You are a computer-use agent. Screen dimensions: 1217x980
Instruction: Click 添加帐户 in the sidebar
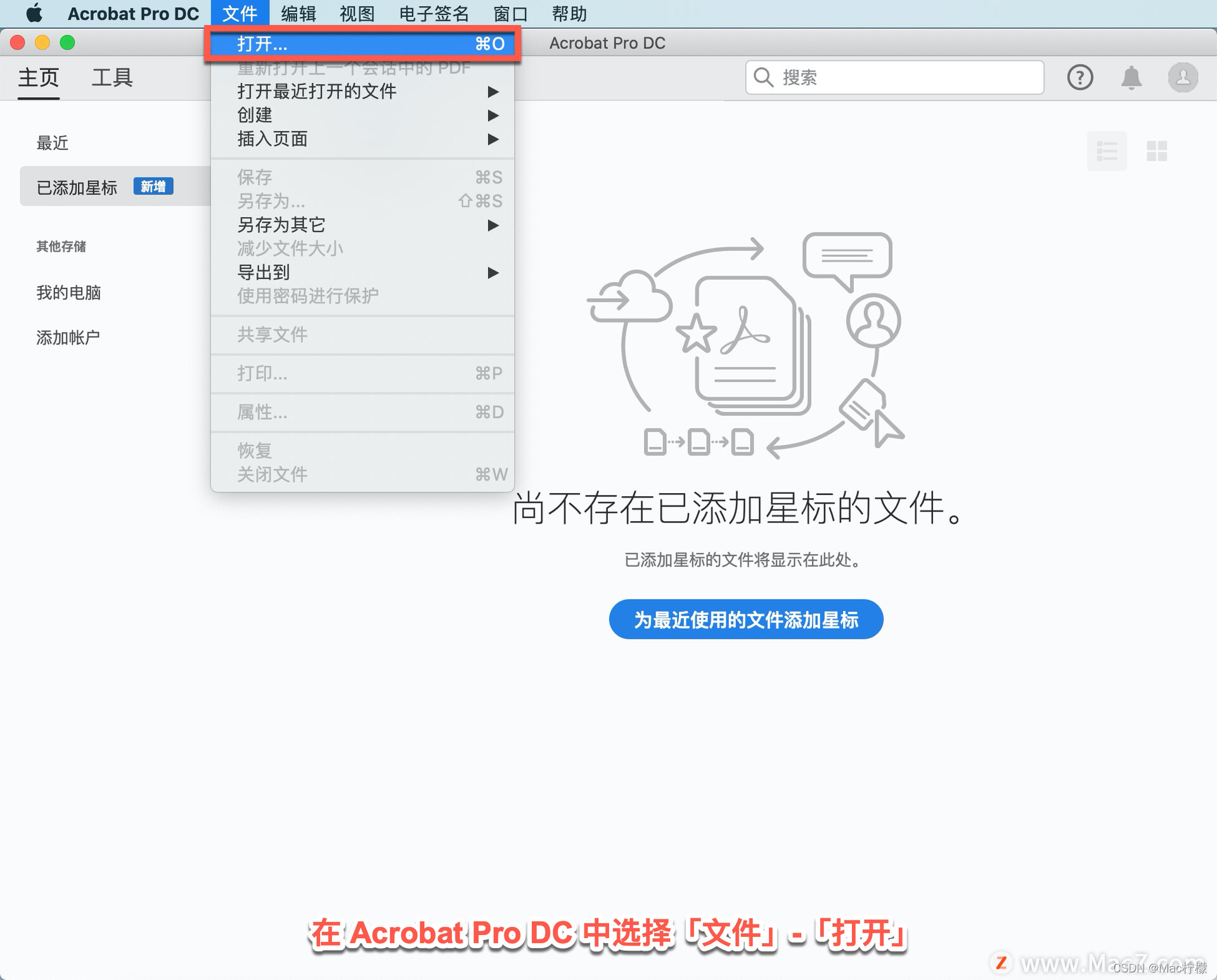point(68,337)
